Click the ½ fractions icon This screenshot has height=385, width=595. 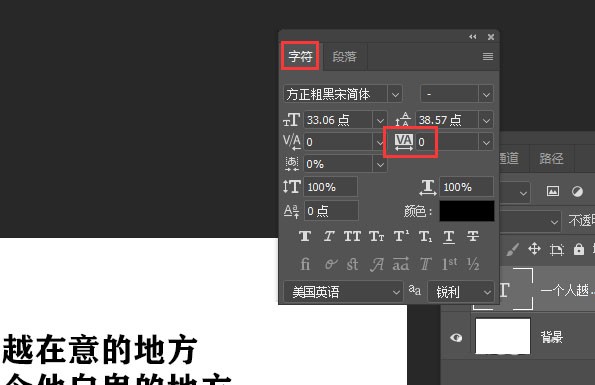pos(473,264)
